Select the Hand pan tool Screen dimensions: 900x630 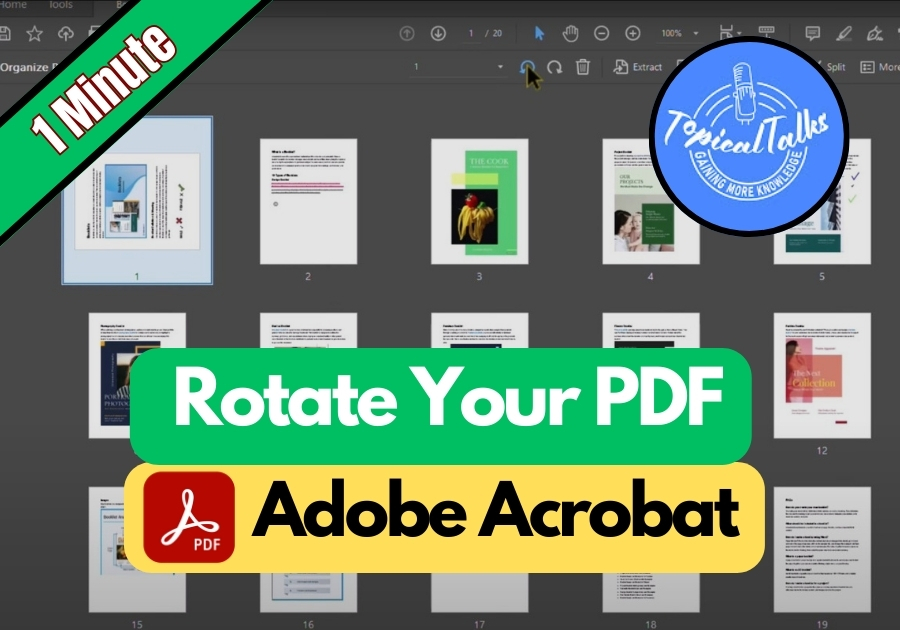570,33
